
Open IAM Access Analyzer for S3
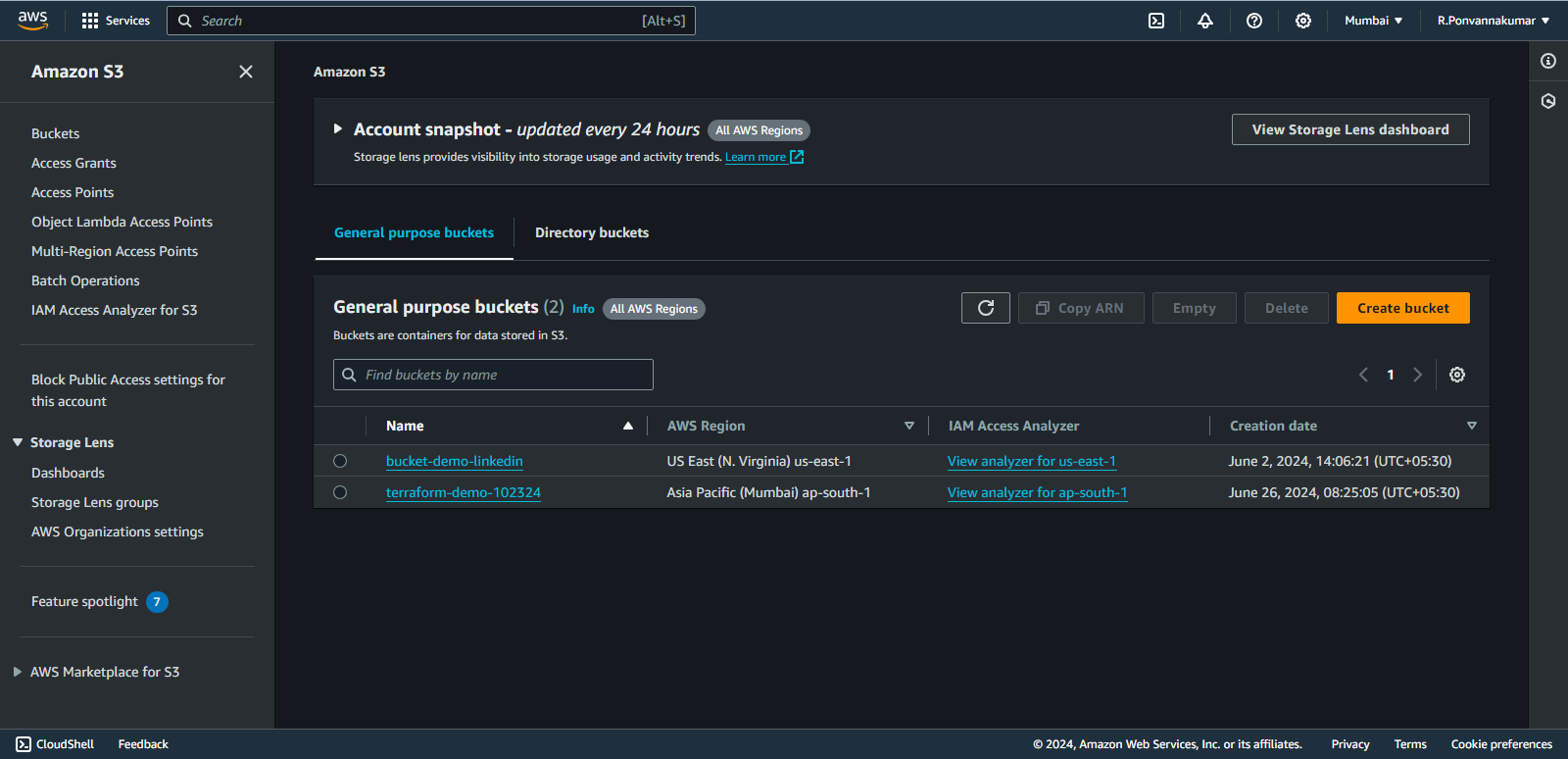[115, 310]
